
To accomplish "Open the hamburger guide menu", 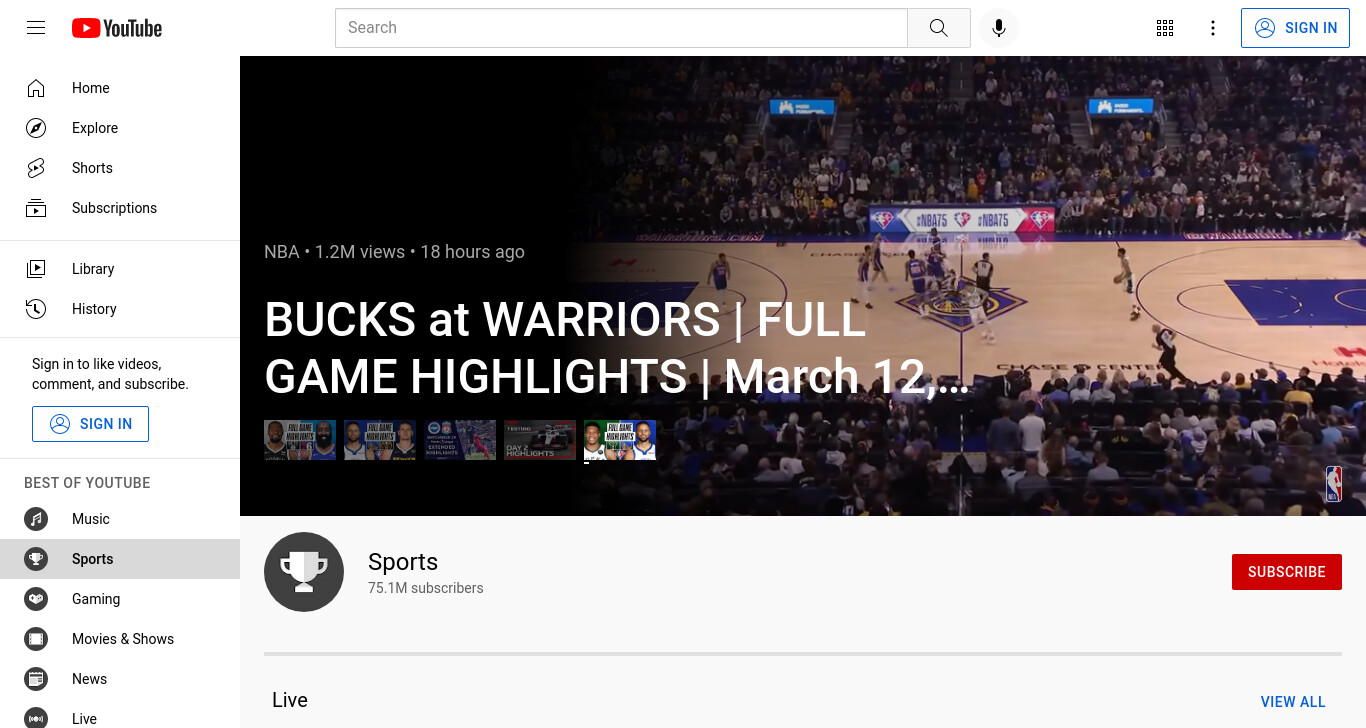I will (36, 28).
